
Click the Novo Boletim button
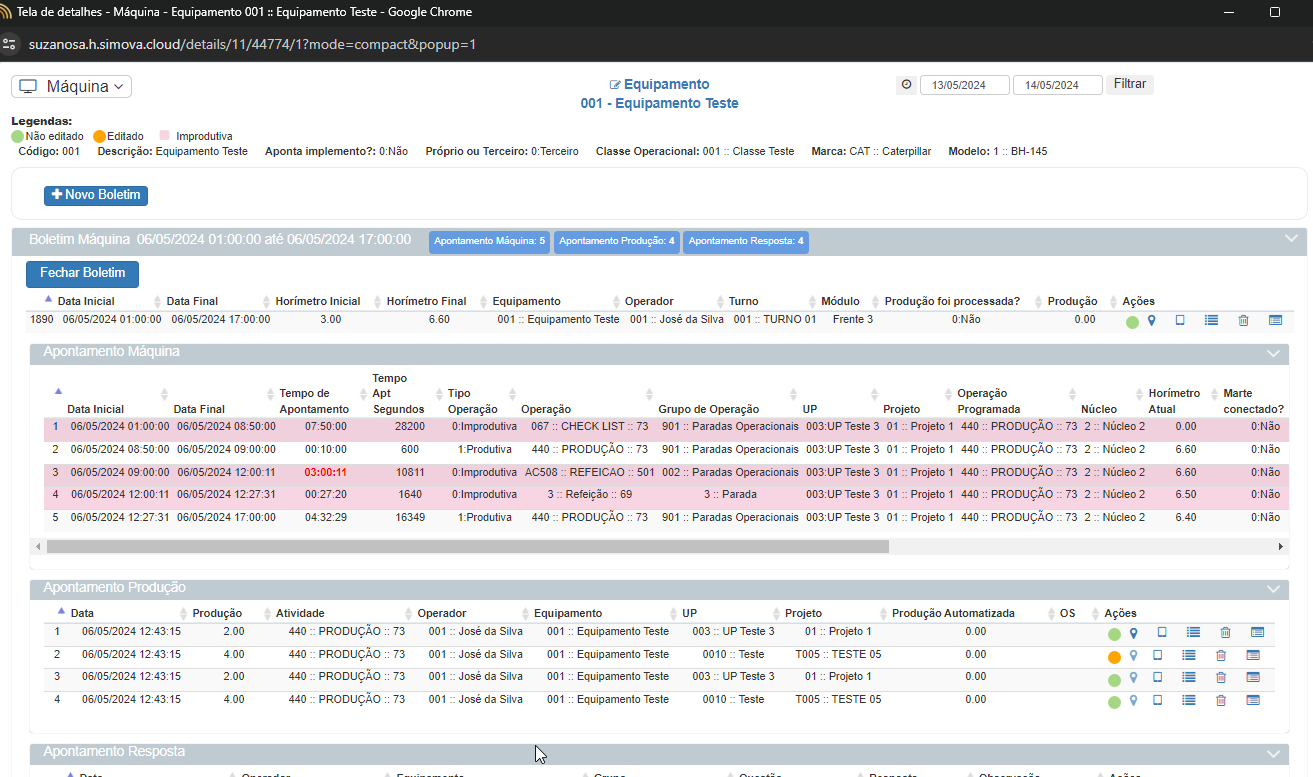(x=96, y=195)
